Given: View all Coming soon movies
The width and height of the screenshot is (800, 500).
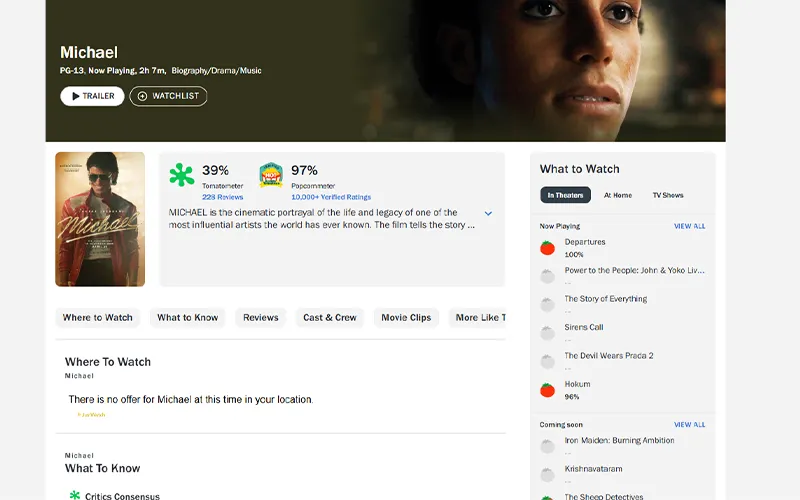Looking at the screenshot, I should tap(689, 424).
